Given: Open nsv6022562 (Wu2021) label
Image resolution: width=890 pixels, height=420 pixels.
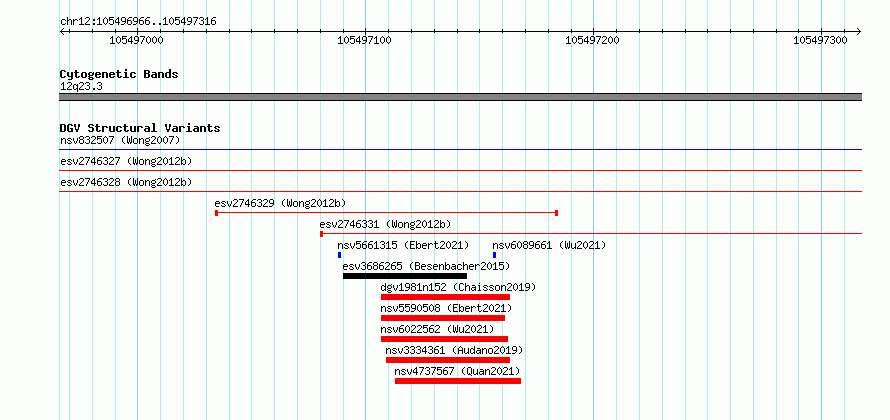Looking at the screenshot, I should pos(437,329).
